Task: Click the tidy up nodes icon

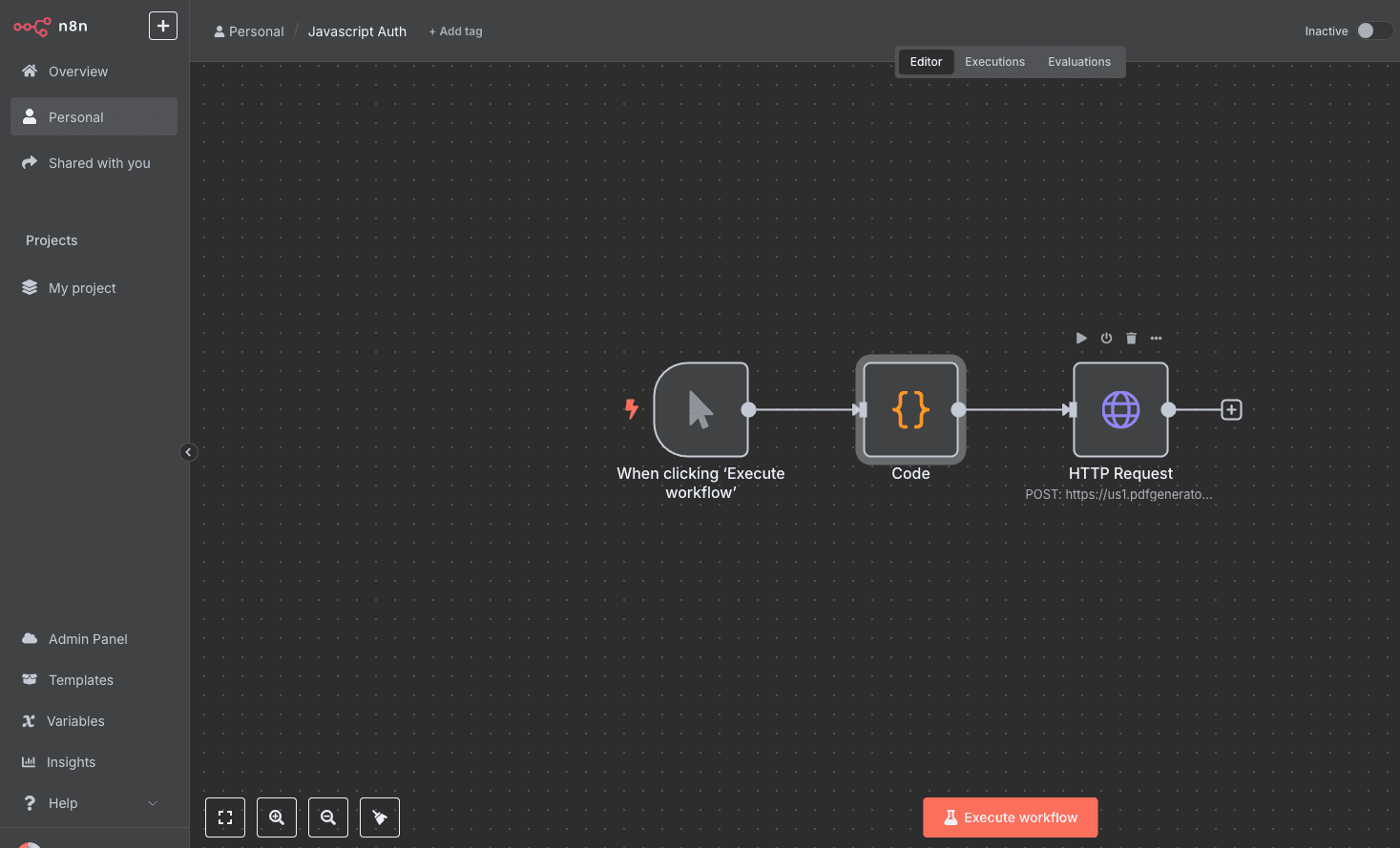Action: (380, 817)
